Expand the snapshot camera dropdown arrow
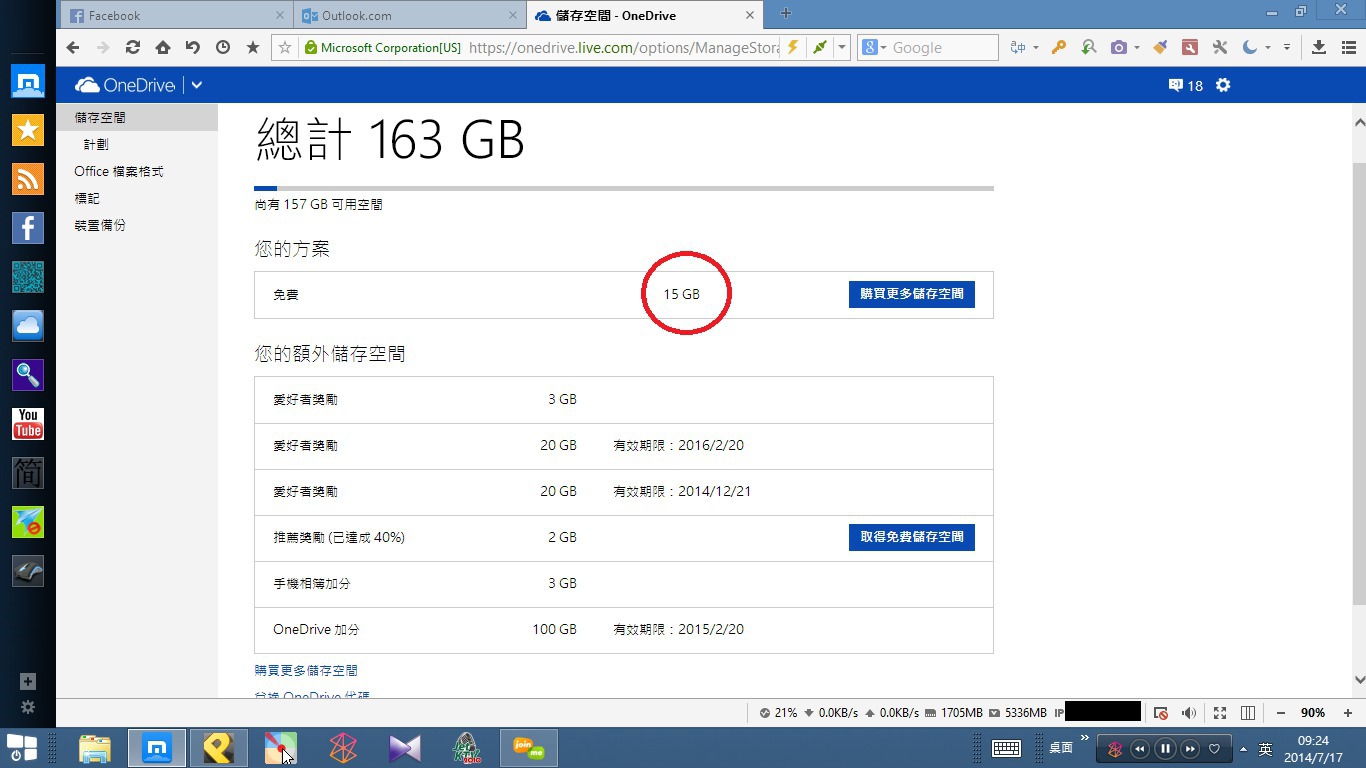The width and height of the screenshot is (1366, 768). pos(1136,47)
